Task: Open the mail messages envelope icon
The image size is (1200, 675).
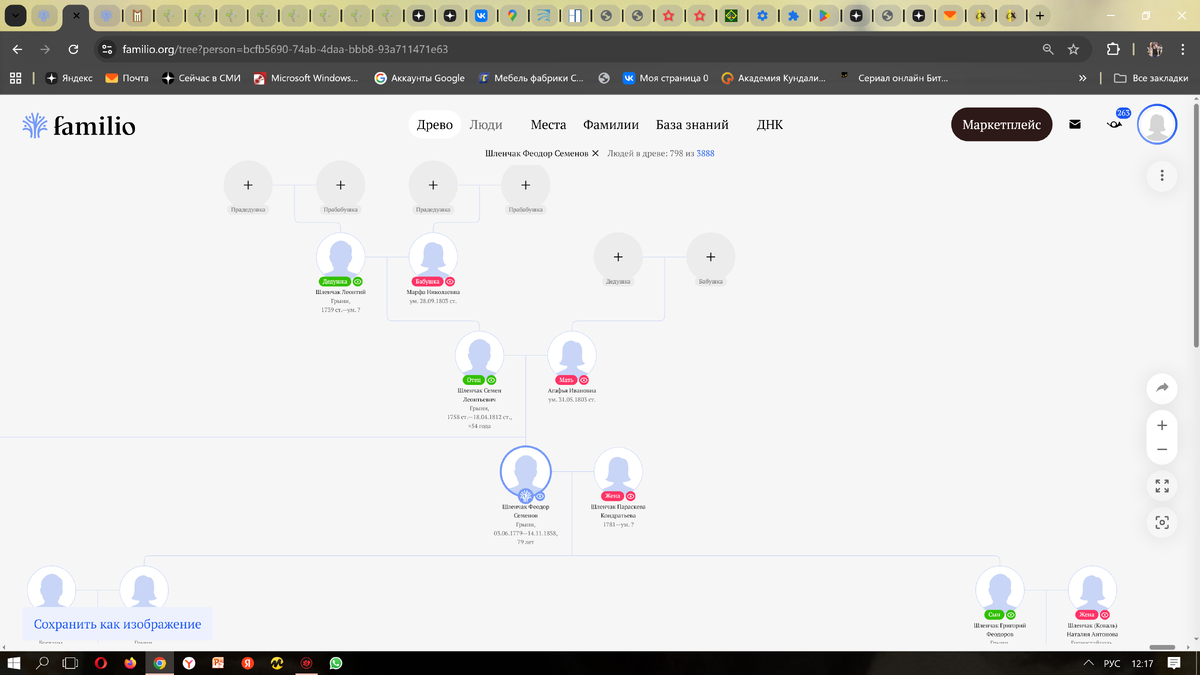Action: click(x=1075, y=125)
